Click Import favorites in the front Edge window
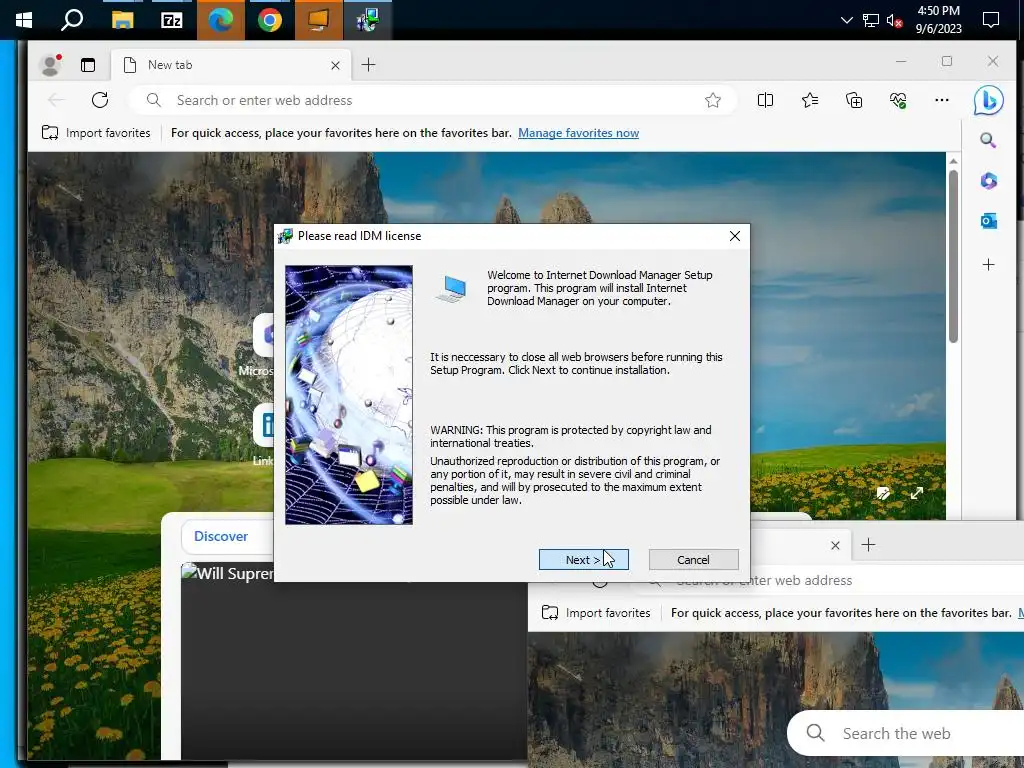This screenshot has width=1024, height=768. (x=96, y=133)
